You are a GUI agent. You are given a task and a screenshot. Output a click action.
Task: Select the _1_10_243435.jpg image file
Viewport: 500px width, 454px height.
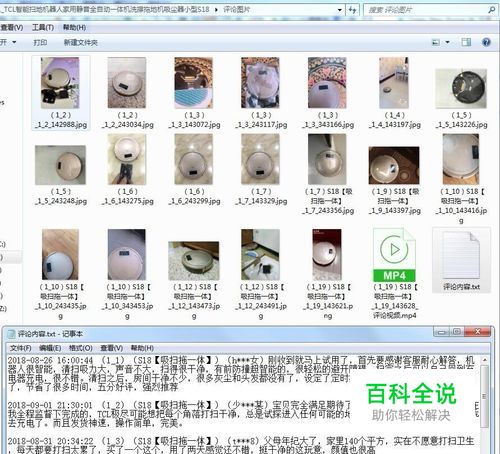pos(60,254)
